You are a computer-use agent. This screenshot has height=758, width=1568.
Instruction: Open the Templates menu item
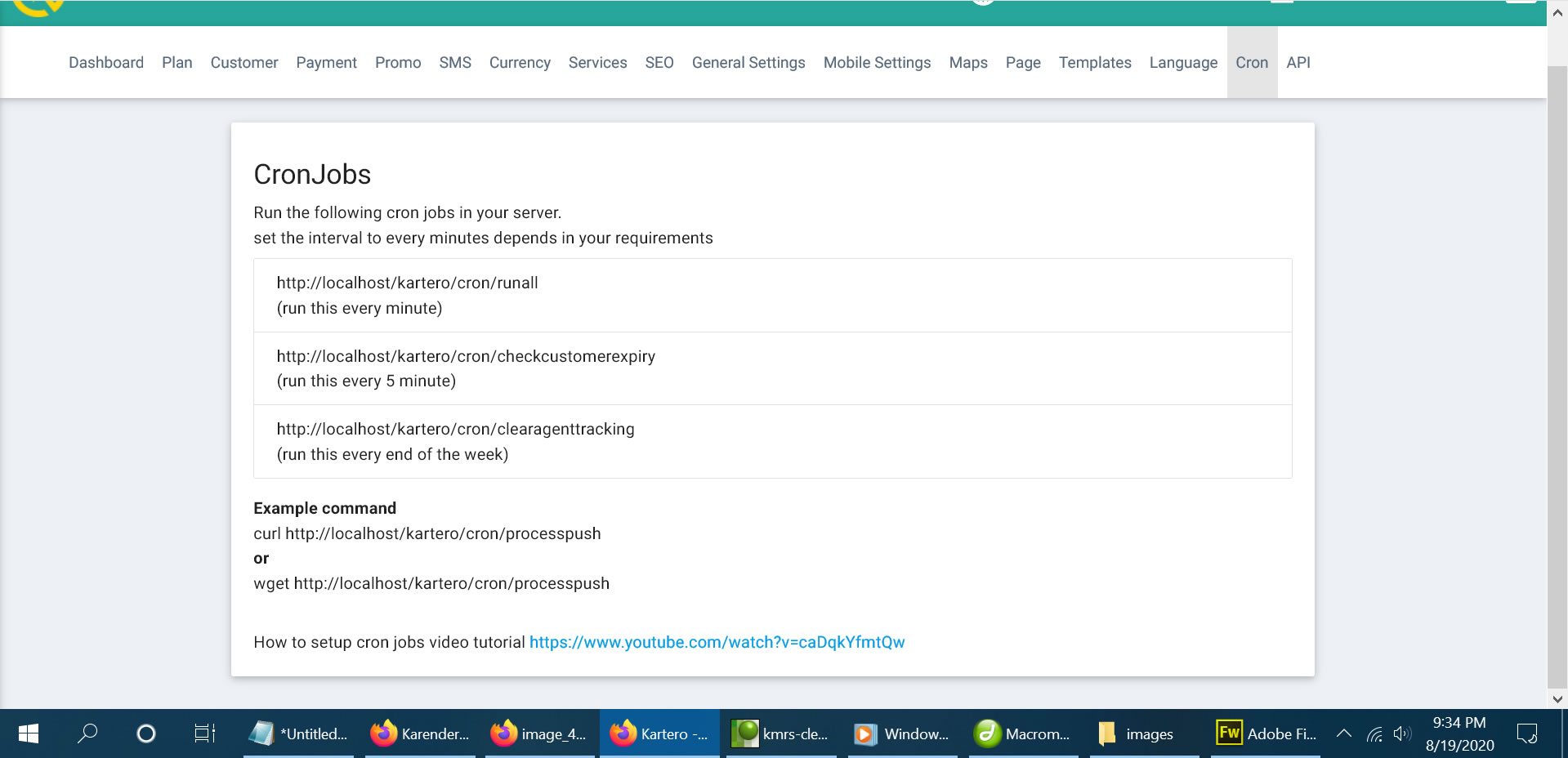click(1094, 63)
